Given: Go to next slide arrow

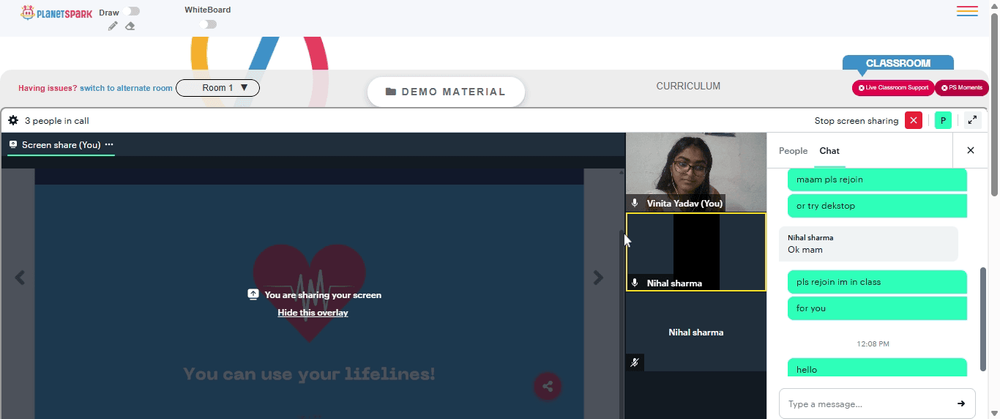Looking at the screenshot, I should point(598,277).
